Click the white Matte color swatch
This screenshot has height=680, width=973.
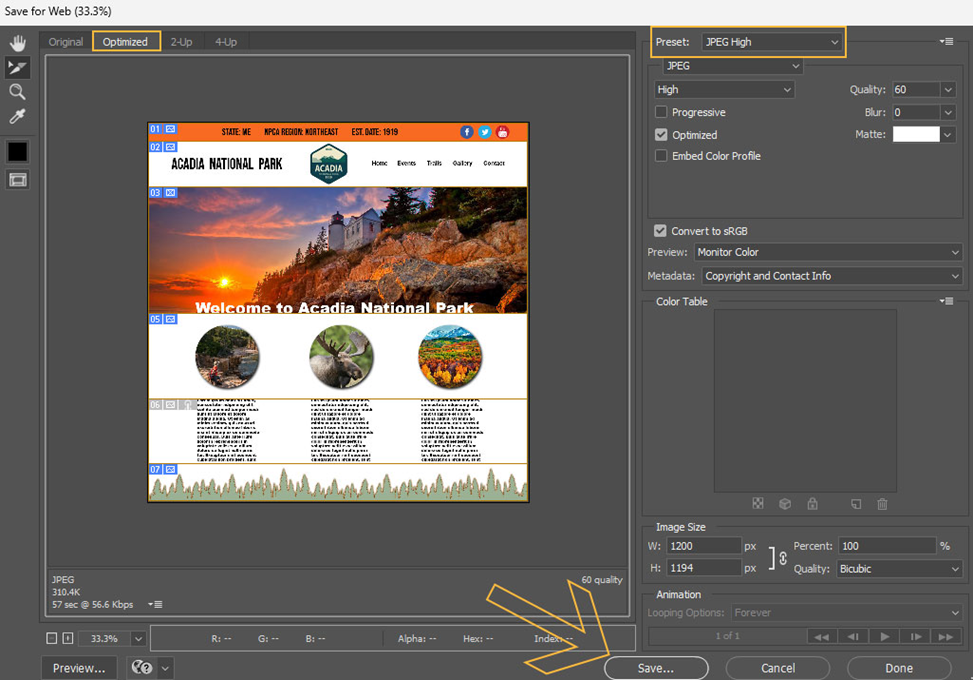click(x=916, y=134)
